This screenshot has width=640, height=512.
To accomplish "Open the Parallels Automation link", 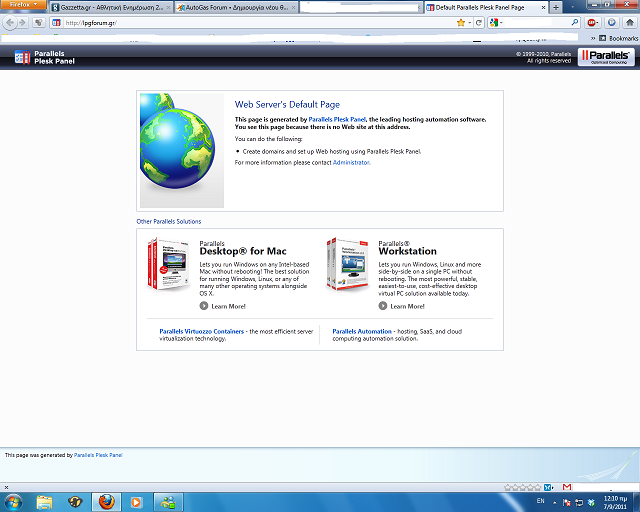I will pos(362,332).
